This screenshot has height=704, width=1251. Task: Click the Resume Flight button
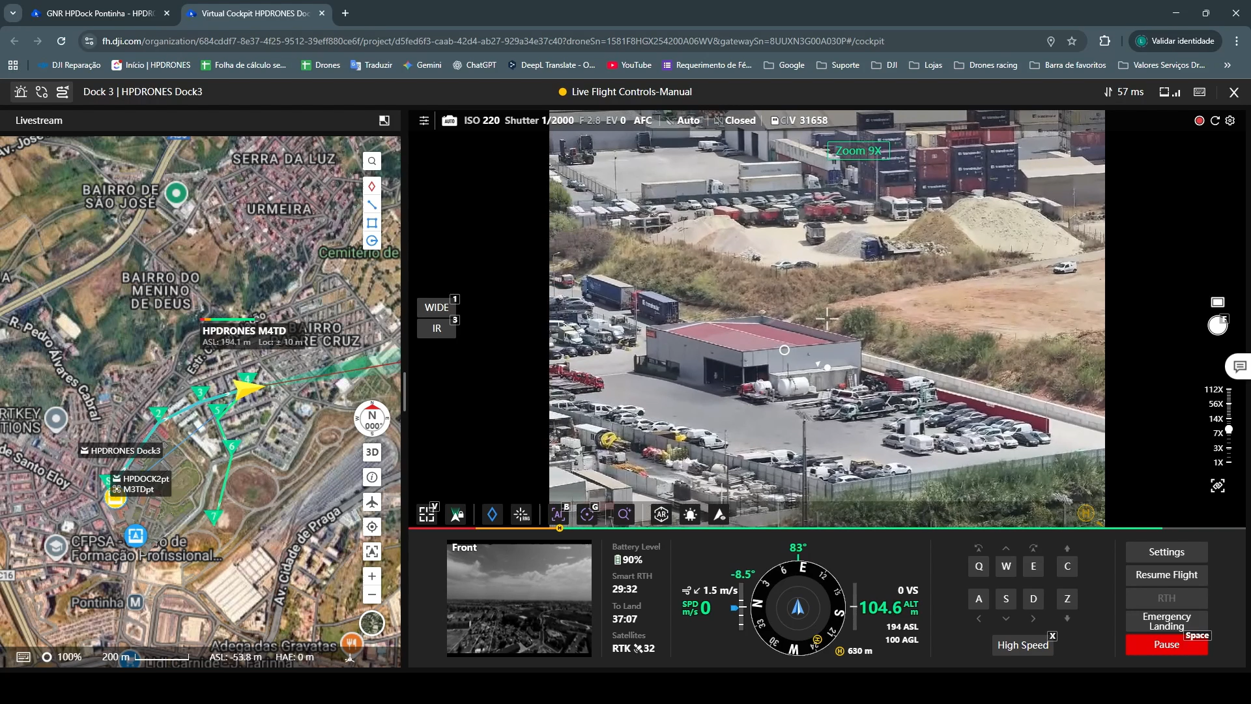[x=1166, y=575]
